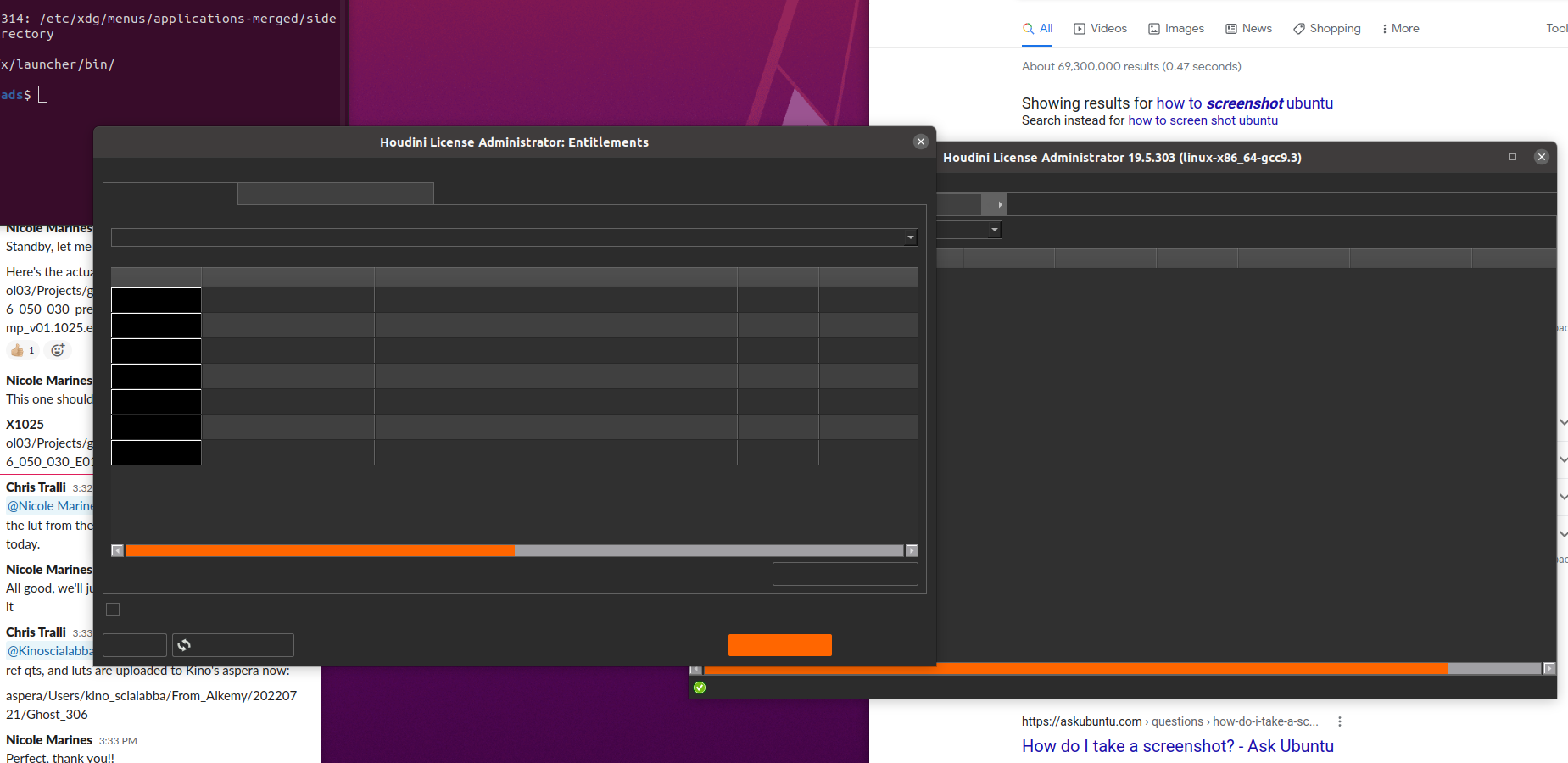Screen dimensions: 1568x763
Task: Select the All tab in Google results
Action: (1038, 28)
